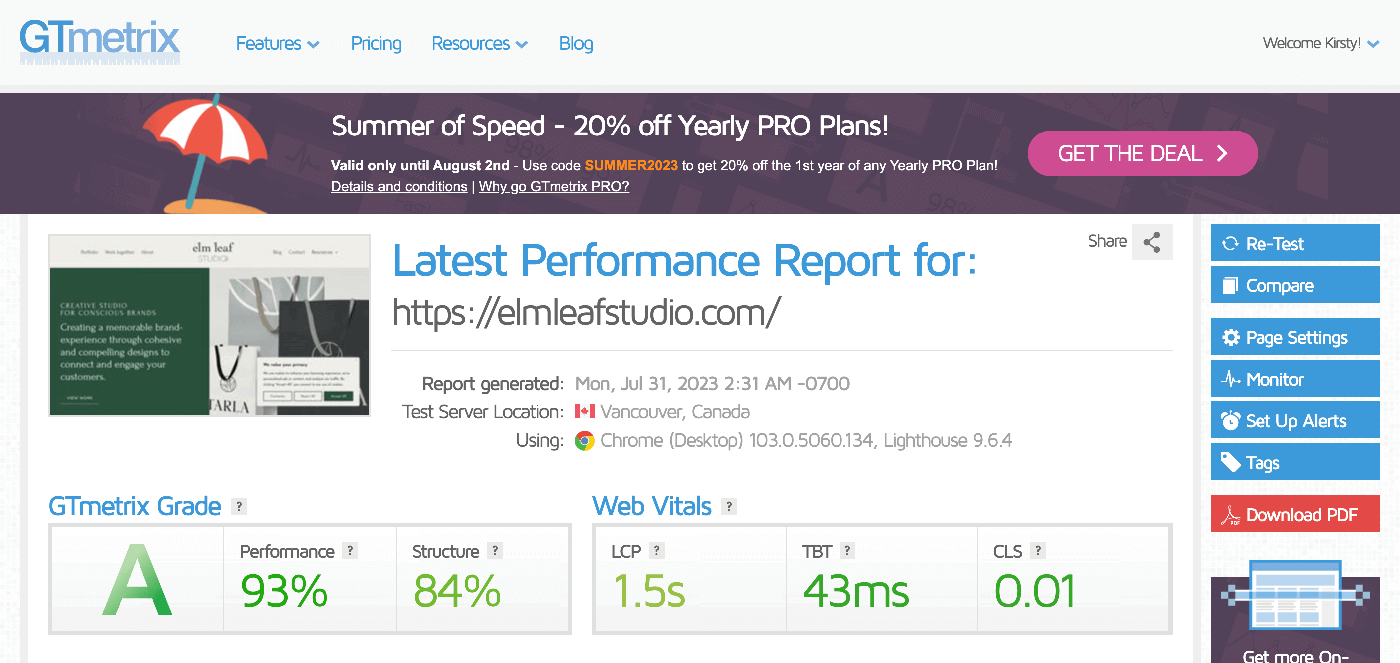Click the Structure question mark icon
Image resolution: width=1400 pixels, height=663 pixels.
click(x=495, y=551)
